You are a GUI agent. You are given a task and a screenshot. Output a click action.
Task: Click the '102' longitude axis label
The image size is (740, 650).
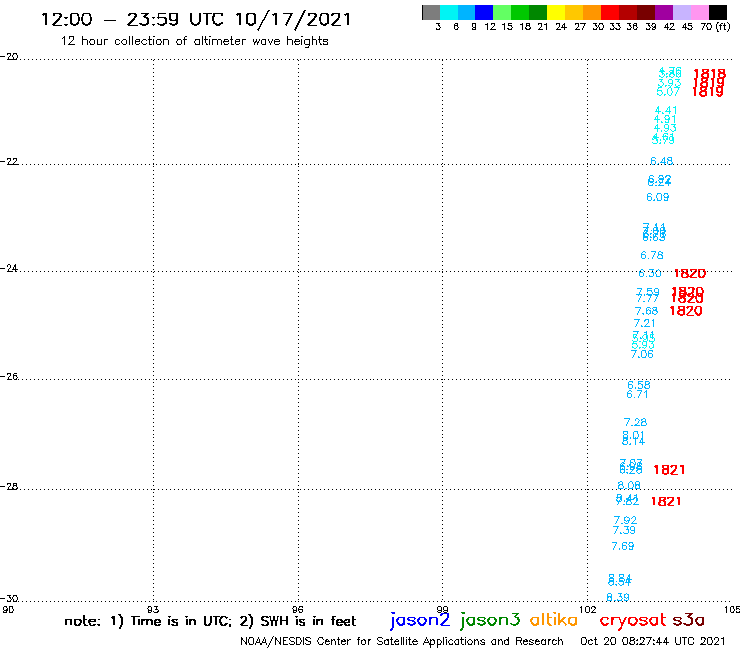588,609
